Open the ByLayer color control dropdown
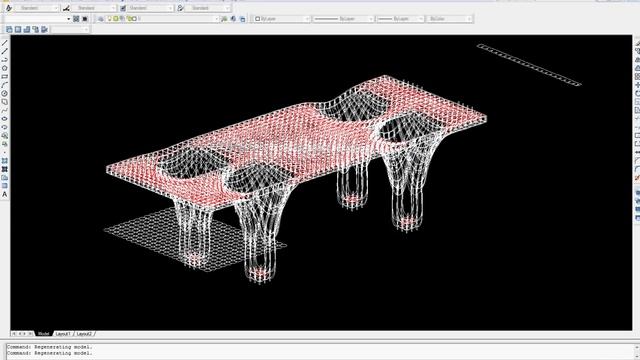640x360 pixels. [x=281, y=19]
